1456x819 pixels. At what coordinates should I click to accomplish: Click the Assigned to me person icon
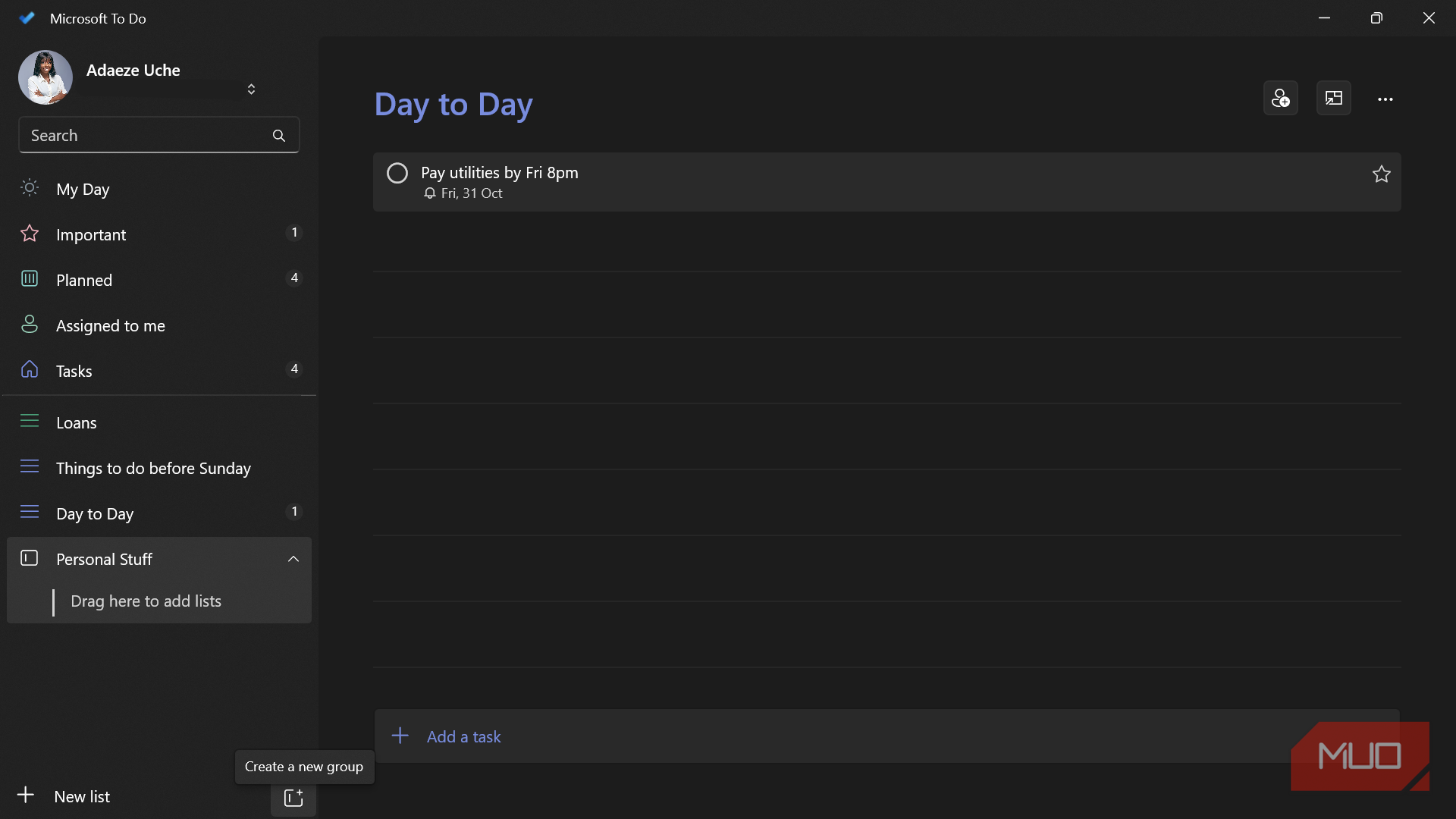30,324
